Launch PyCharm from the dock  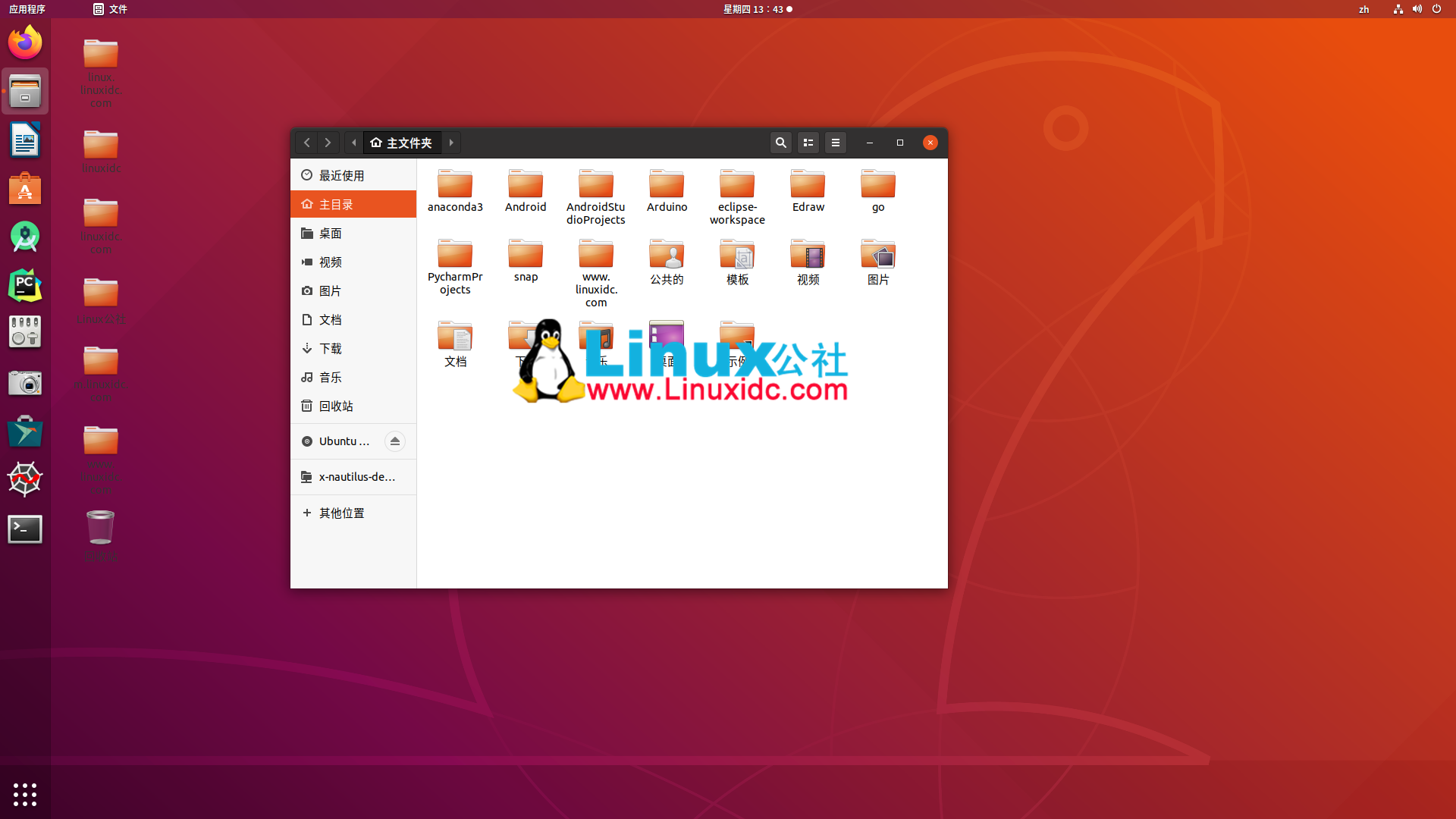[x=25, y=286]
